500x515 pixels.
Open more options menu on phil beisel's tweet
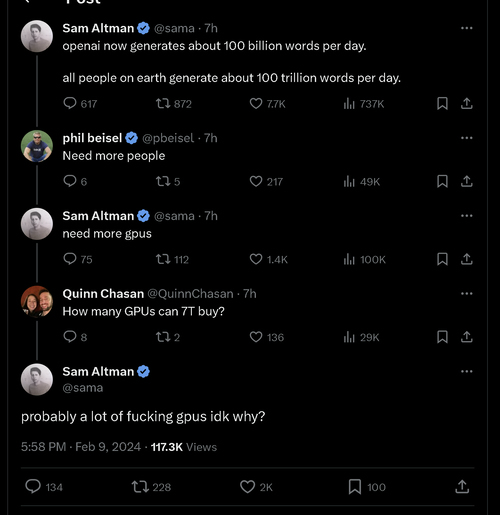tap(467, 138)
